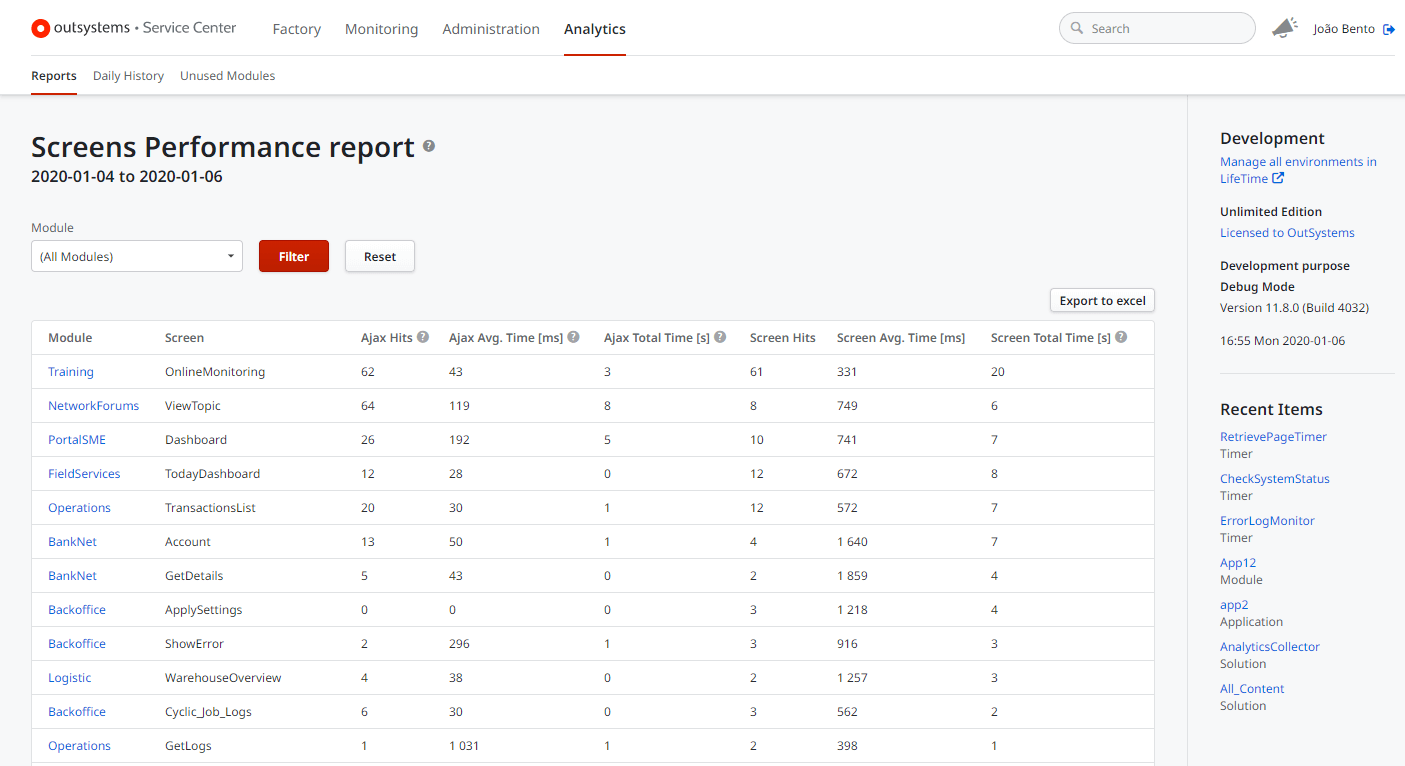This screenshot has height=766, width=1405.
Task: Click Ajax Total Time help icon
Action: pyautogui.click(x=720, y=338)
